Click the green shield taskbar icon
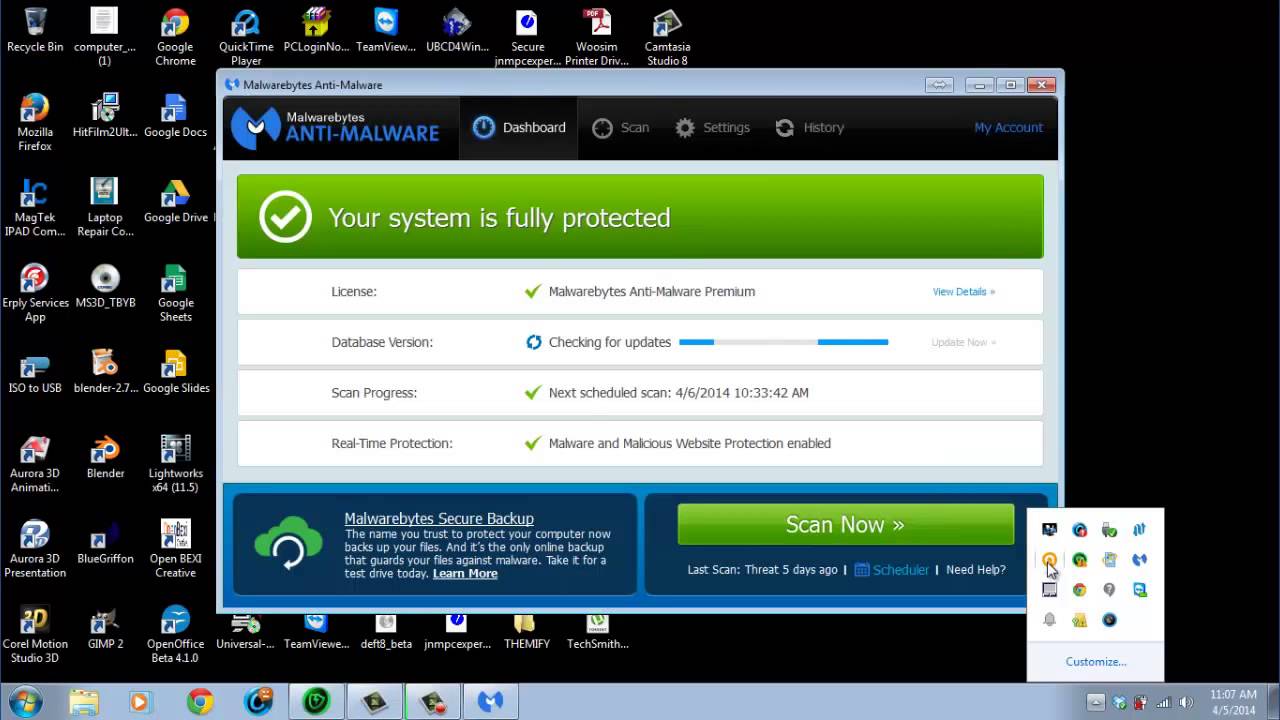The height and width of the screenshot is (720, 1280). coord(316,702)
